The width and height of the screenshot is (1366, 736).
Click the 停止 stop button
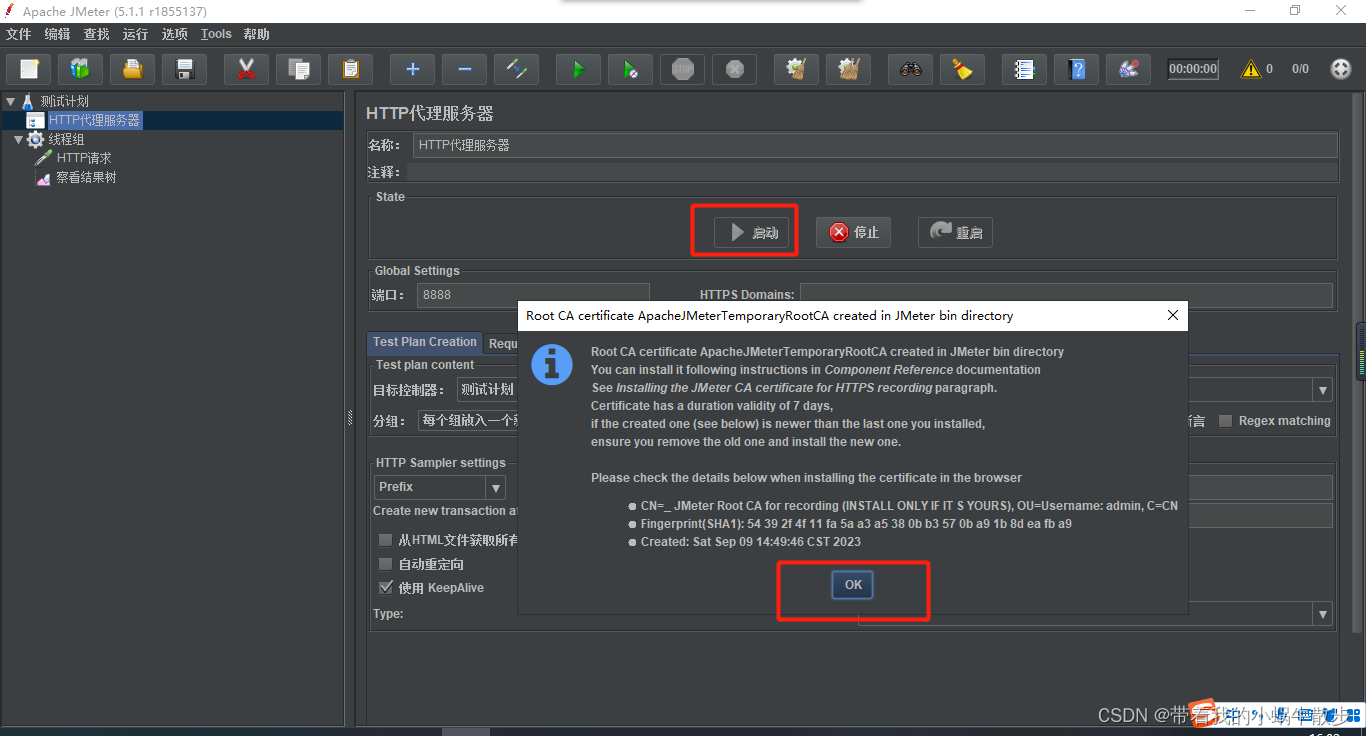[x=853, y=232]
